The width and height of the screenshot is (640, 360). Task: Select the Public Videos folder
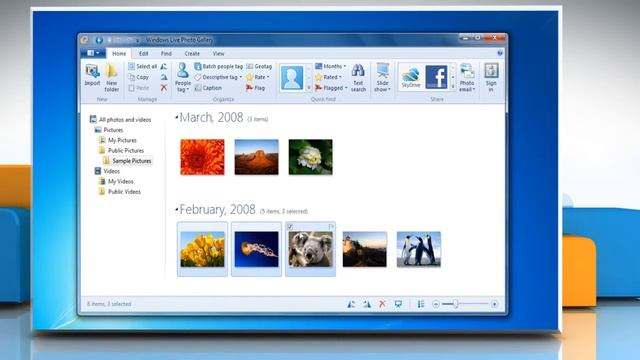click(120, 191)
